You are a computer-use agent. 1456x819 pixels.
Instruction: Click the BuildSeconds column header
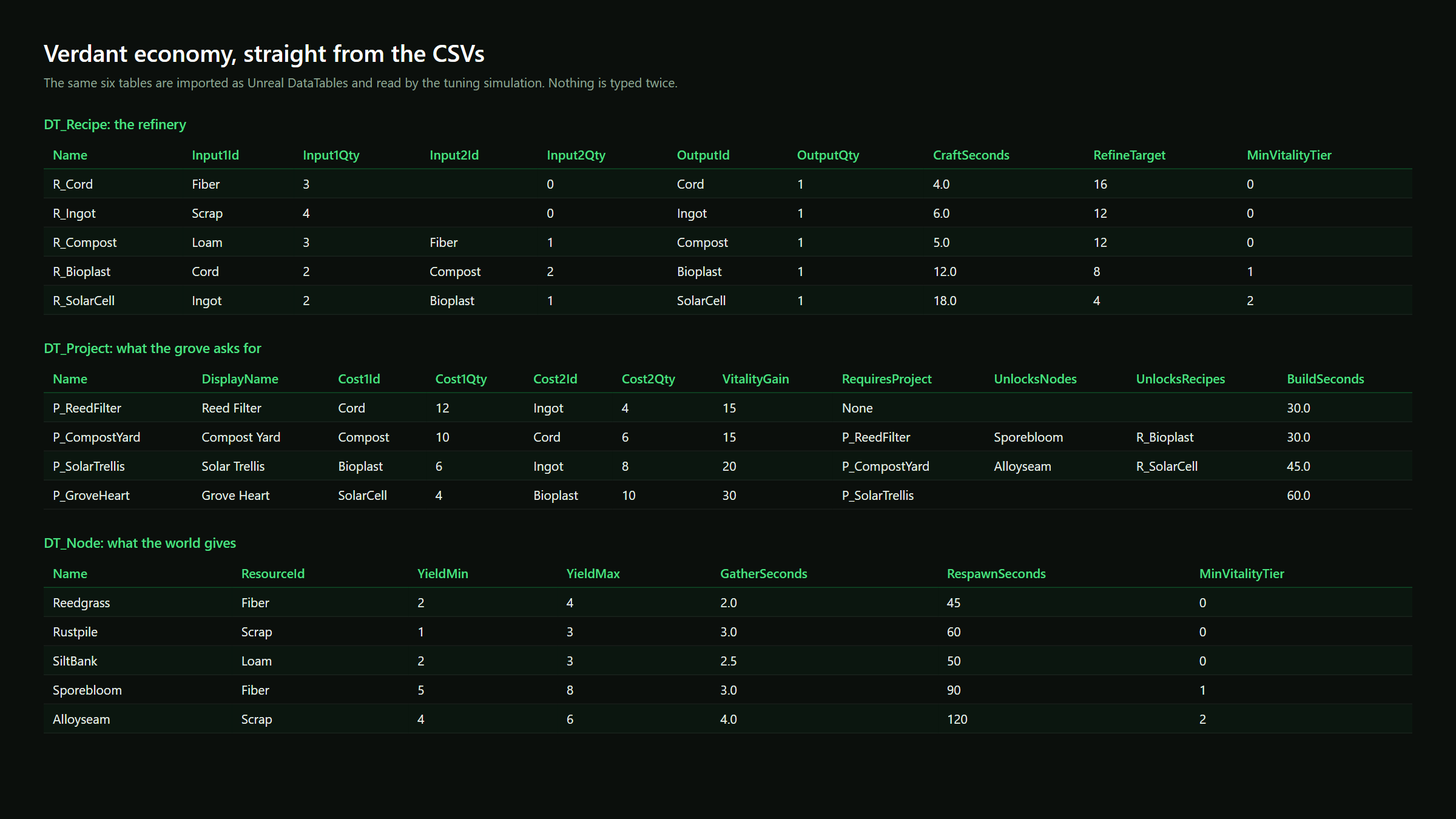(x=1325, y=379)
